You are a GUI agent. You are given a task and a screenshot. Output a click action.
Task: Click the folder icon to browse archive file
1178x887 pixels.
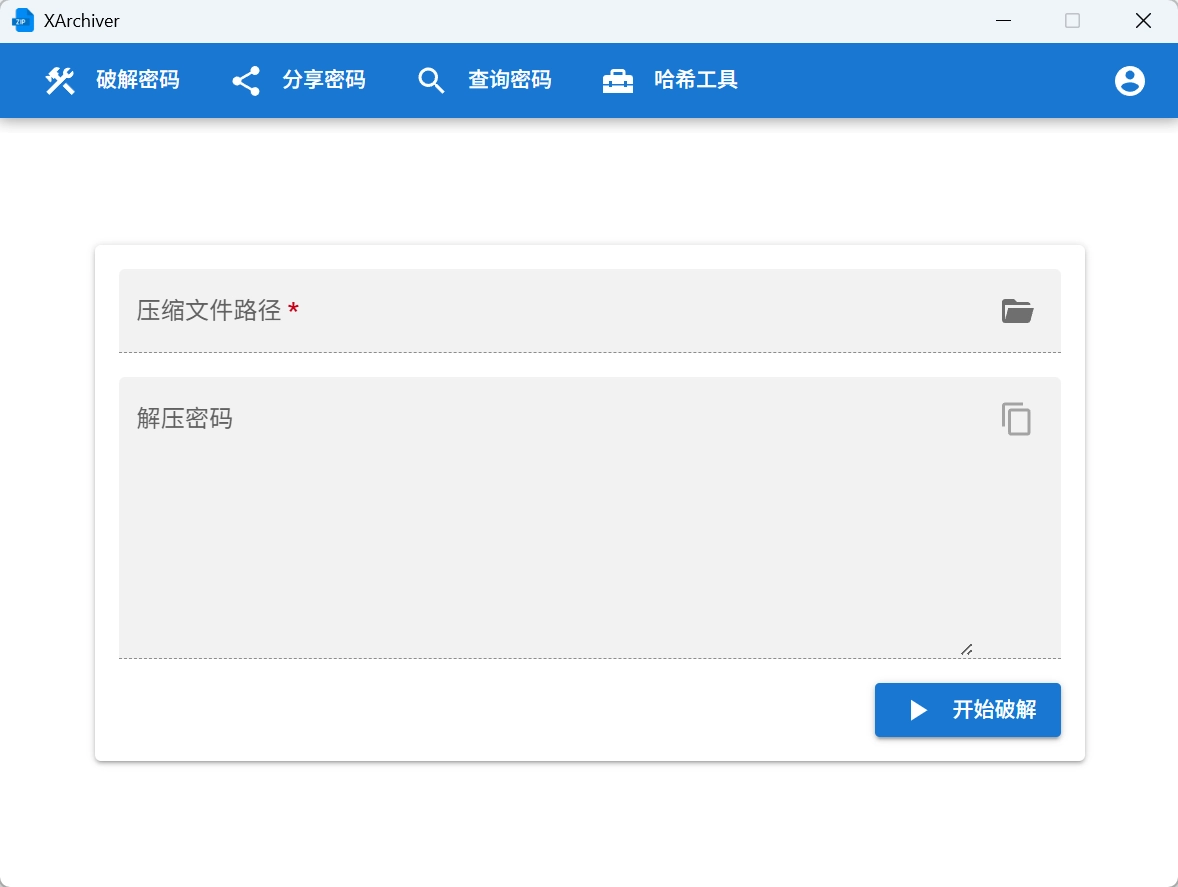1017,311
